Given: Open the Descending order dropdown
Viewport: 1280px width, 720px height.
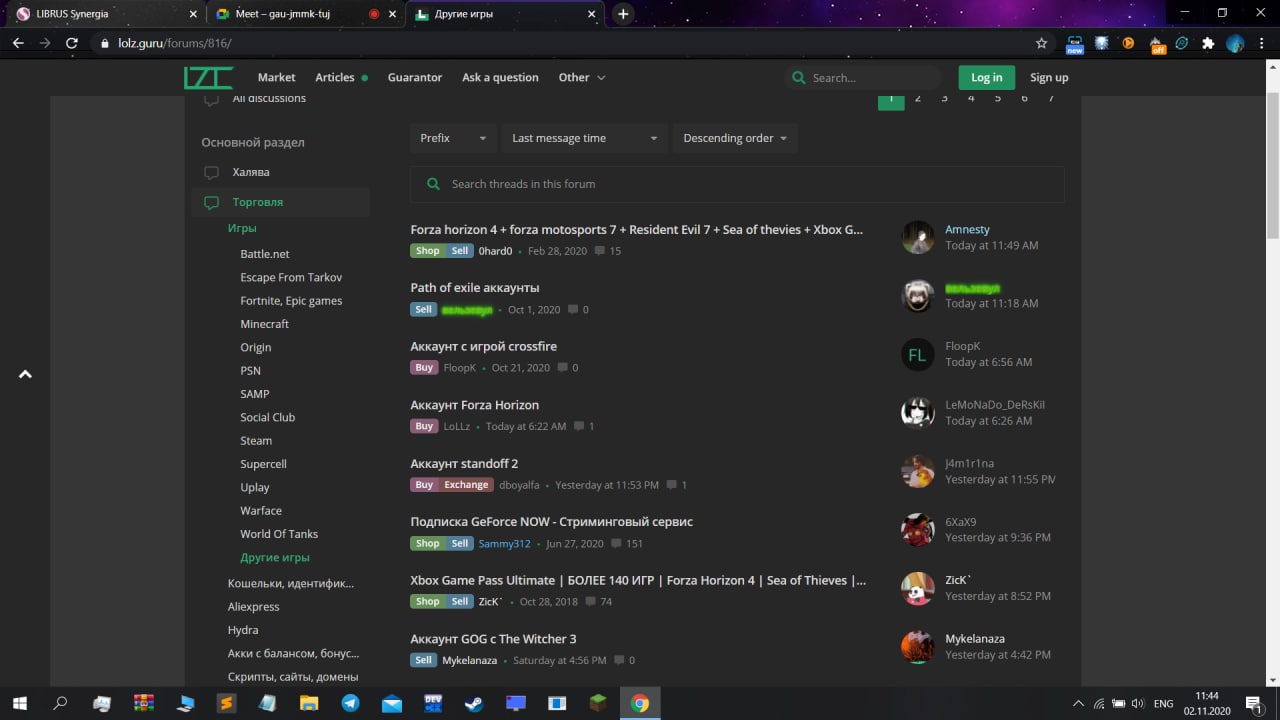Looking at the screenshot, I should click(735, 138).
